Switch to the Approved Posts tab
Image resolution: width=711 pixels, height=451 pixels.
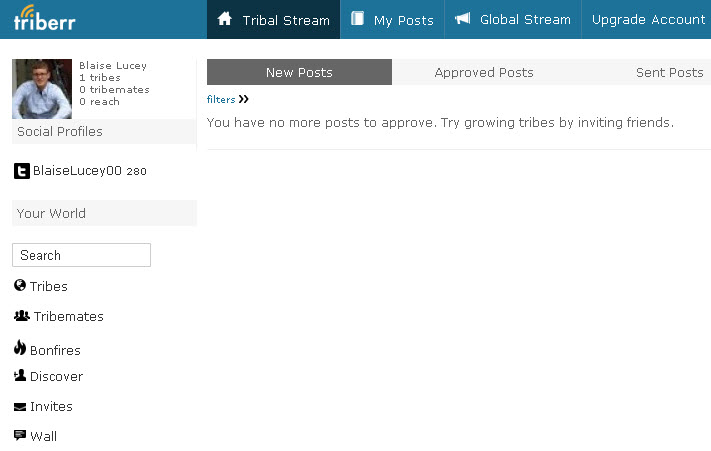click(x=484, y=72)
